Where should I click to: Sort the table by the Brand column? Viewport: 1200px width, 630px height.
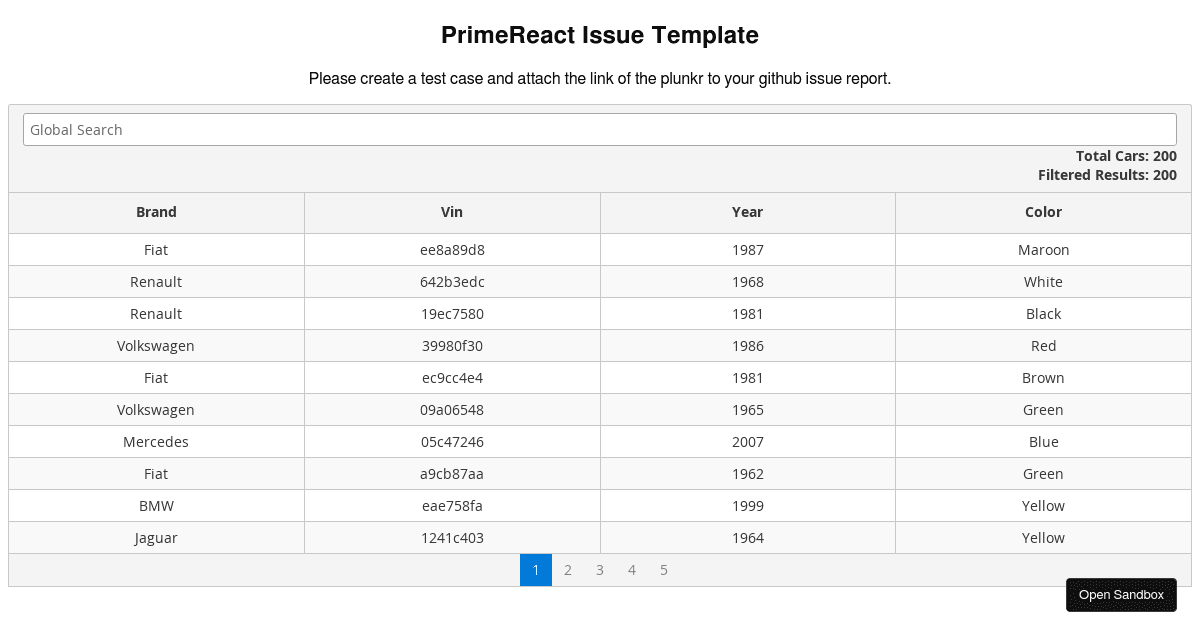pyautogui.click(x=156, y=212)
